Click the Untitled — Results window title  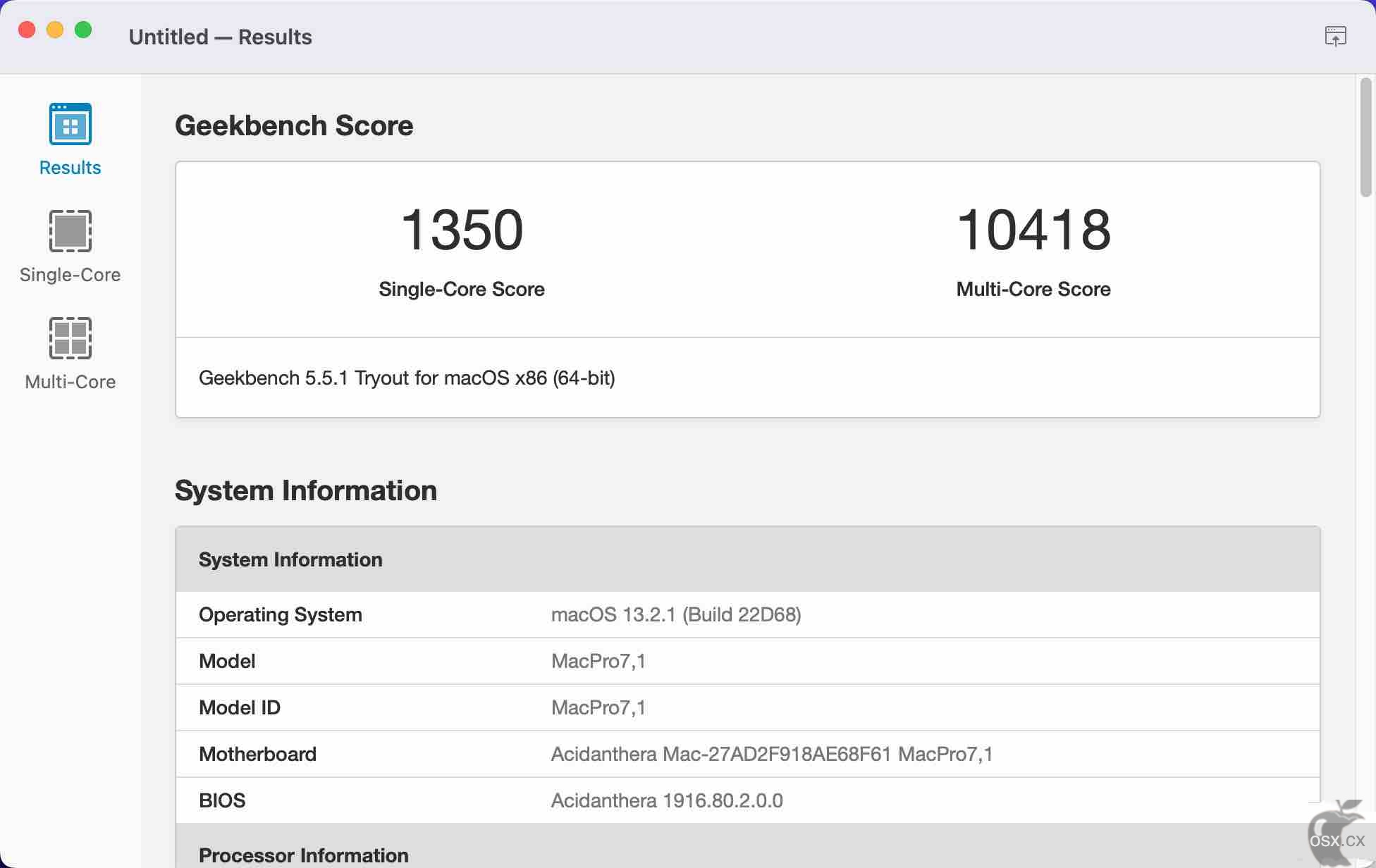coord(220,37)
